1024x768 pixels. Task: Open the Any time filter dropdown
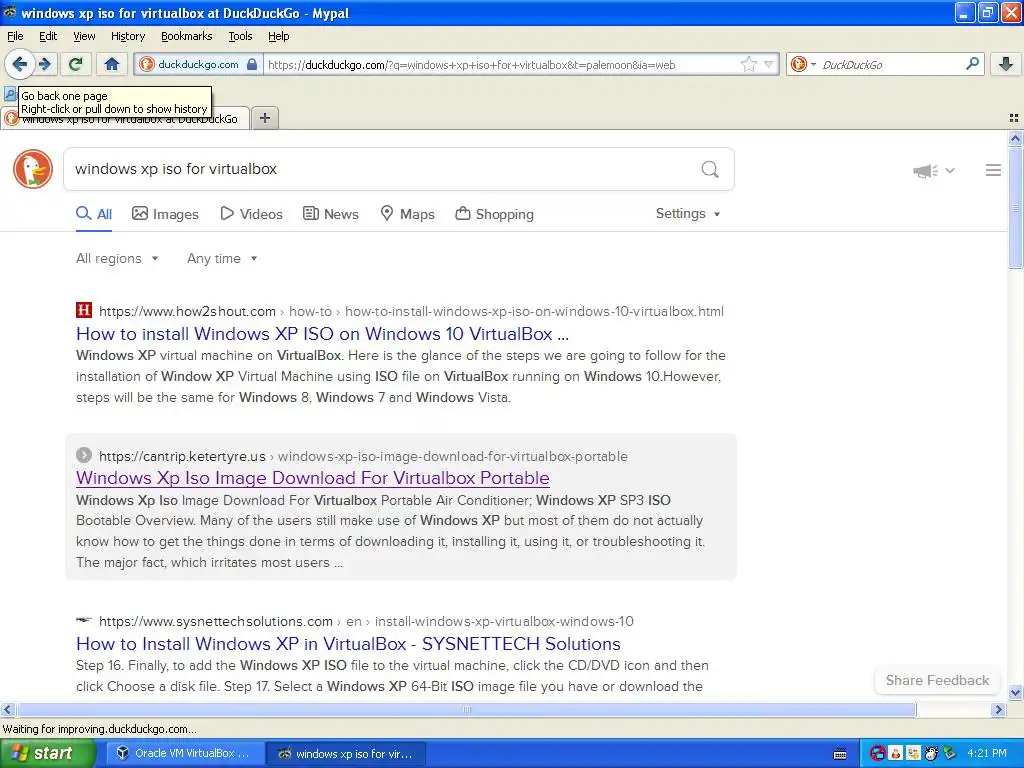222,259
